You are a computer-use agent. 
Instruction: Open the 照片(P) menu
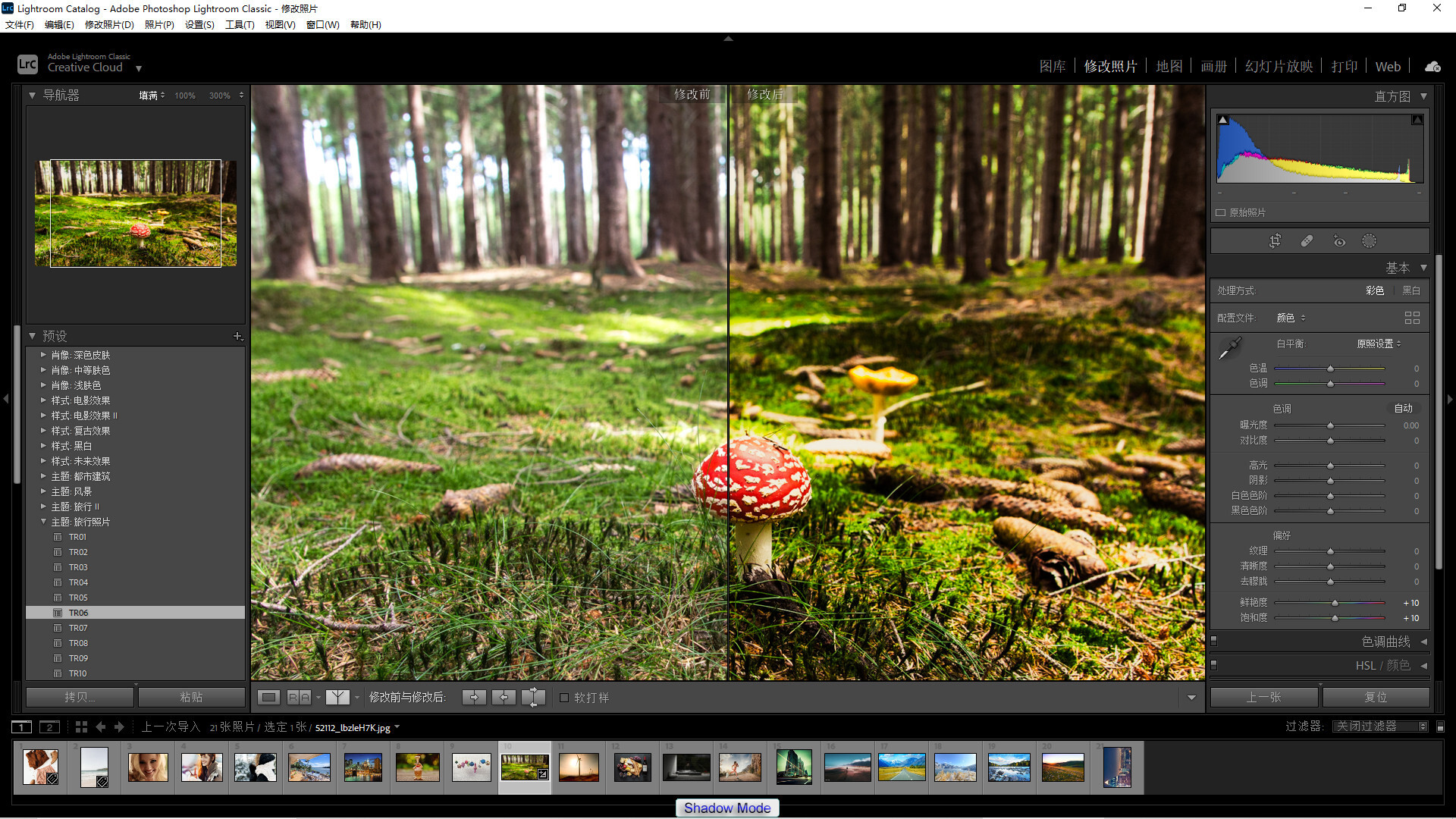(159, 25)
